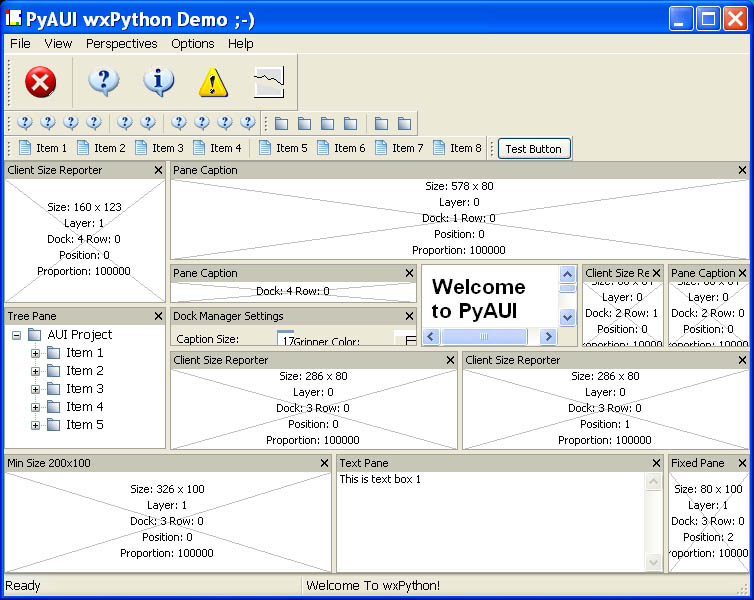Viewport: 754px width, 600px height.
Task: Click the yellow warning triangle icon
Action: click(x=213, y=82)
